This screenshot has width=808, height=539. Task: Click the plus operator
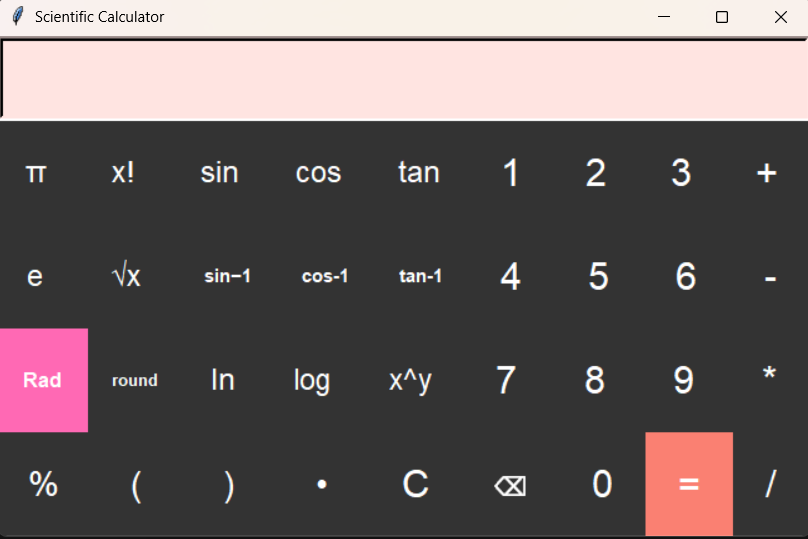[767, 173]
